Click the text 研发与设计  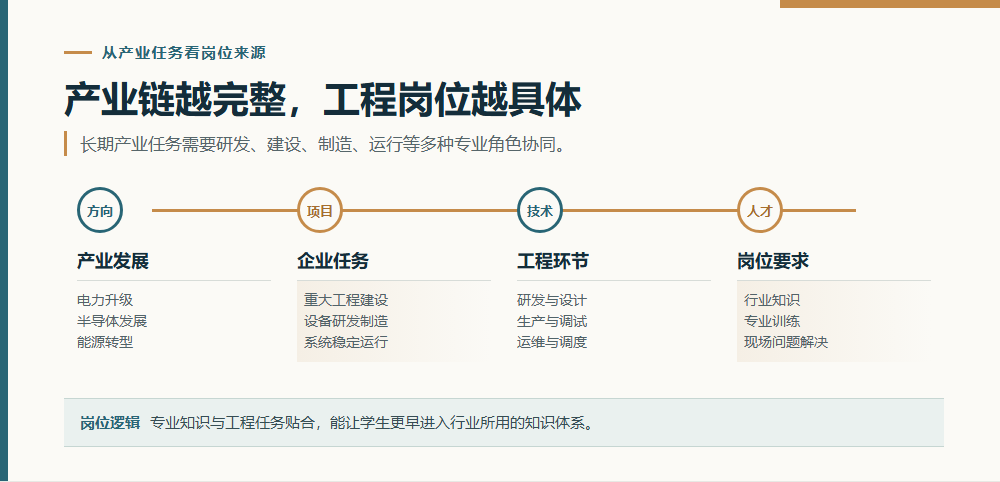point(552,300)
